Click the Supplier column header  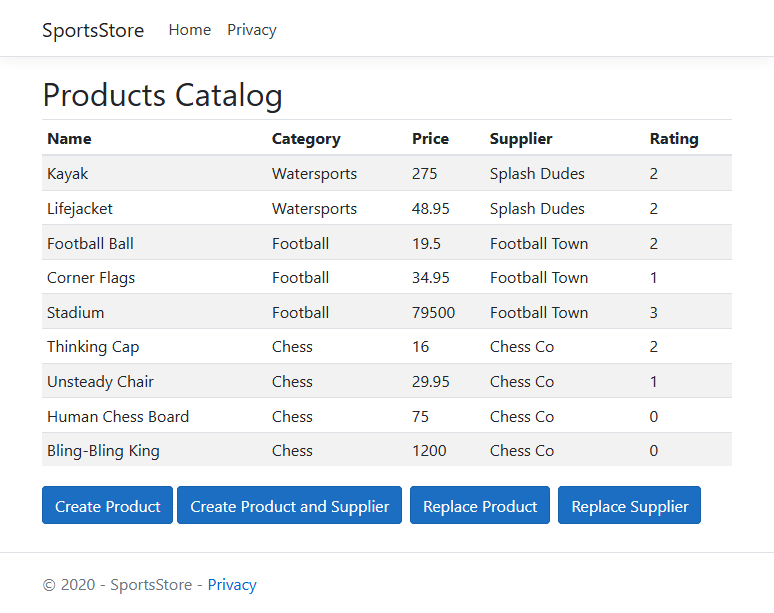[521, 139]
